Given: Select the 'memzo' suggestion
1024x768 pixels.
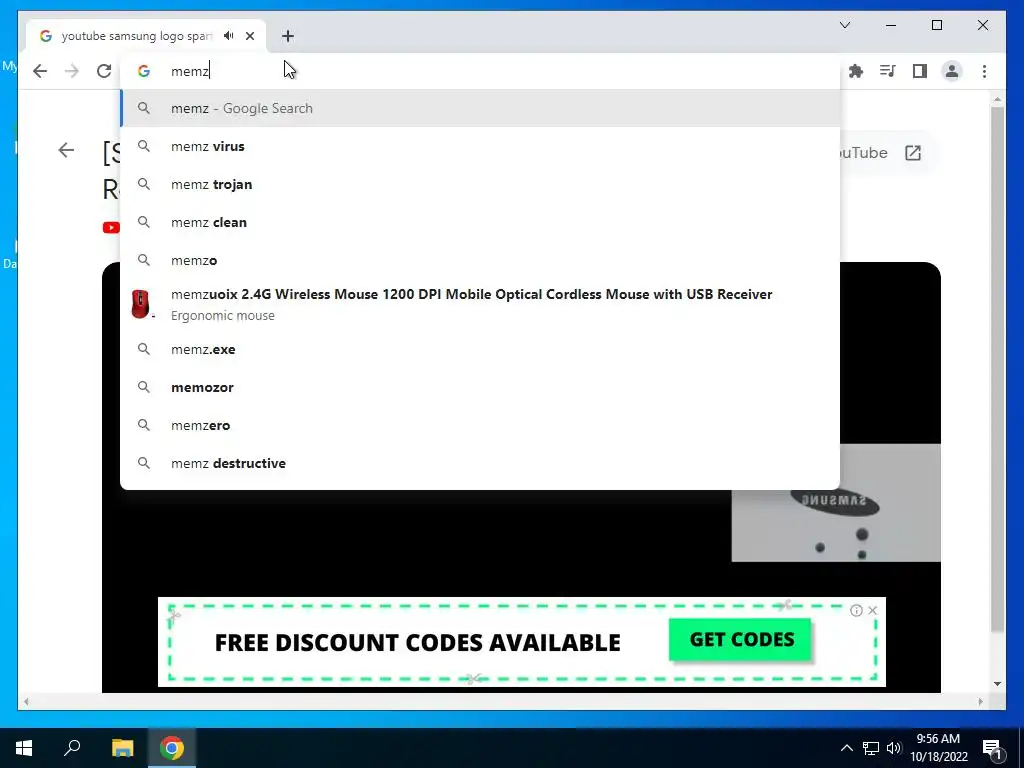Looking at the screenshot, I should [x=480, y=260].
